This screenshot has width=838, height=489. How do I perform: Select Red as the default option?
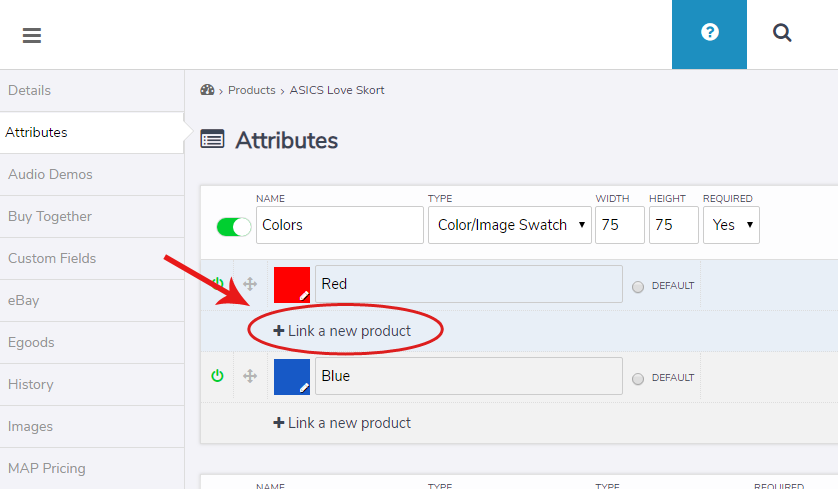click(x=638, y=287)
